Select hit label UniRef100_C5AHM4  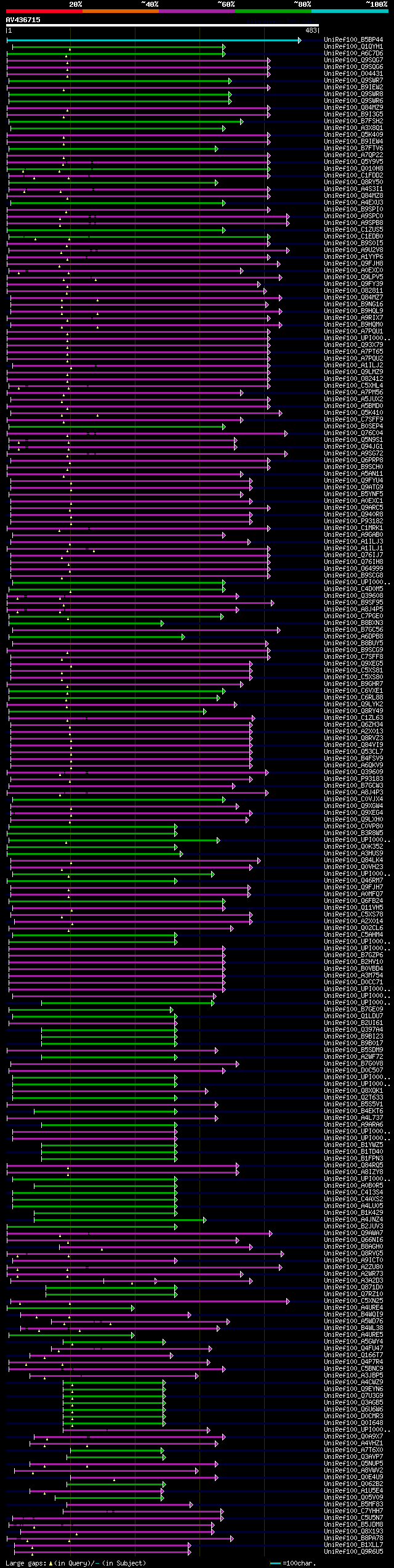353,935
